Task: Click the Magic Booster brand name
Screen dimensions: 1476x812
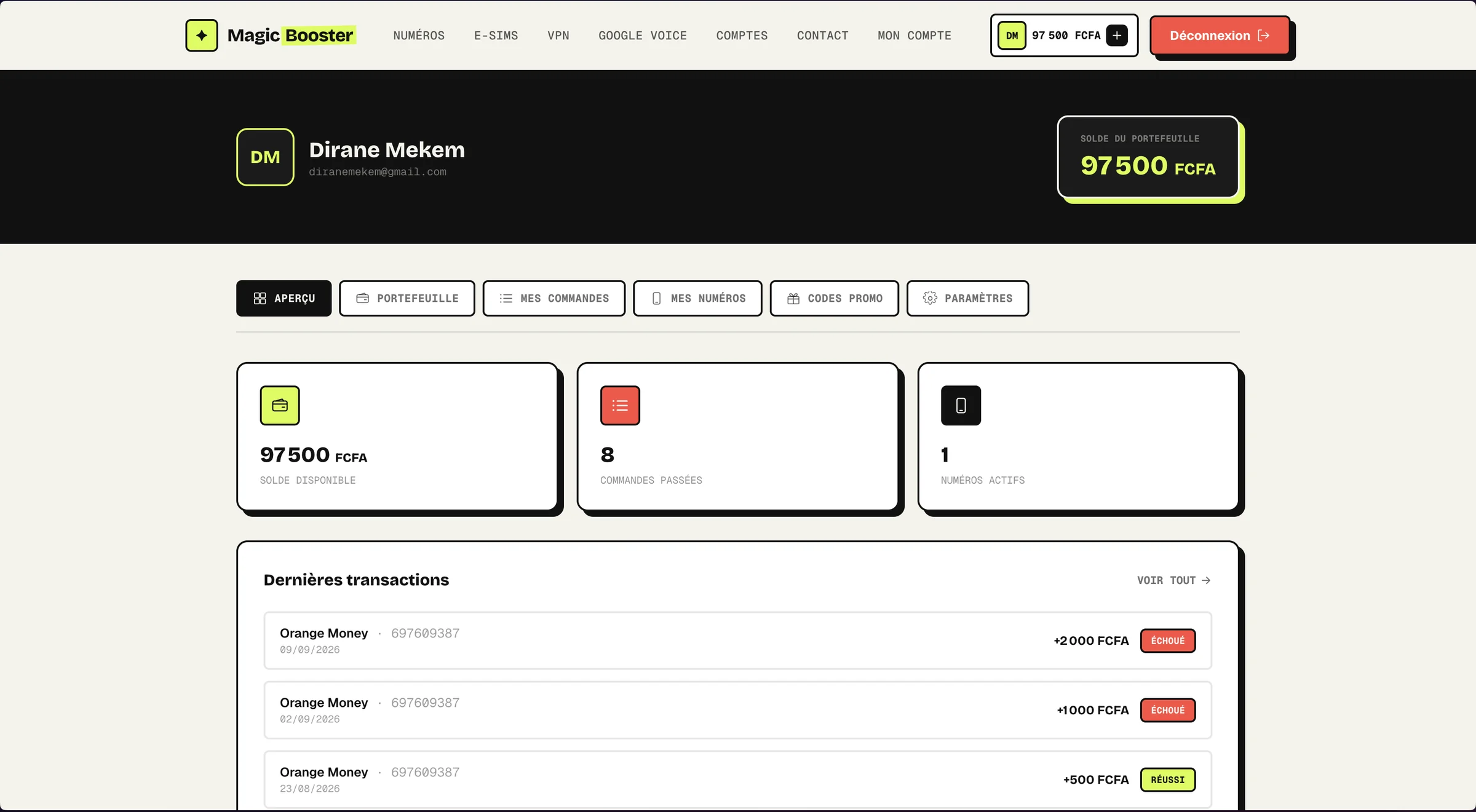Action: 291,36
